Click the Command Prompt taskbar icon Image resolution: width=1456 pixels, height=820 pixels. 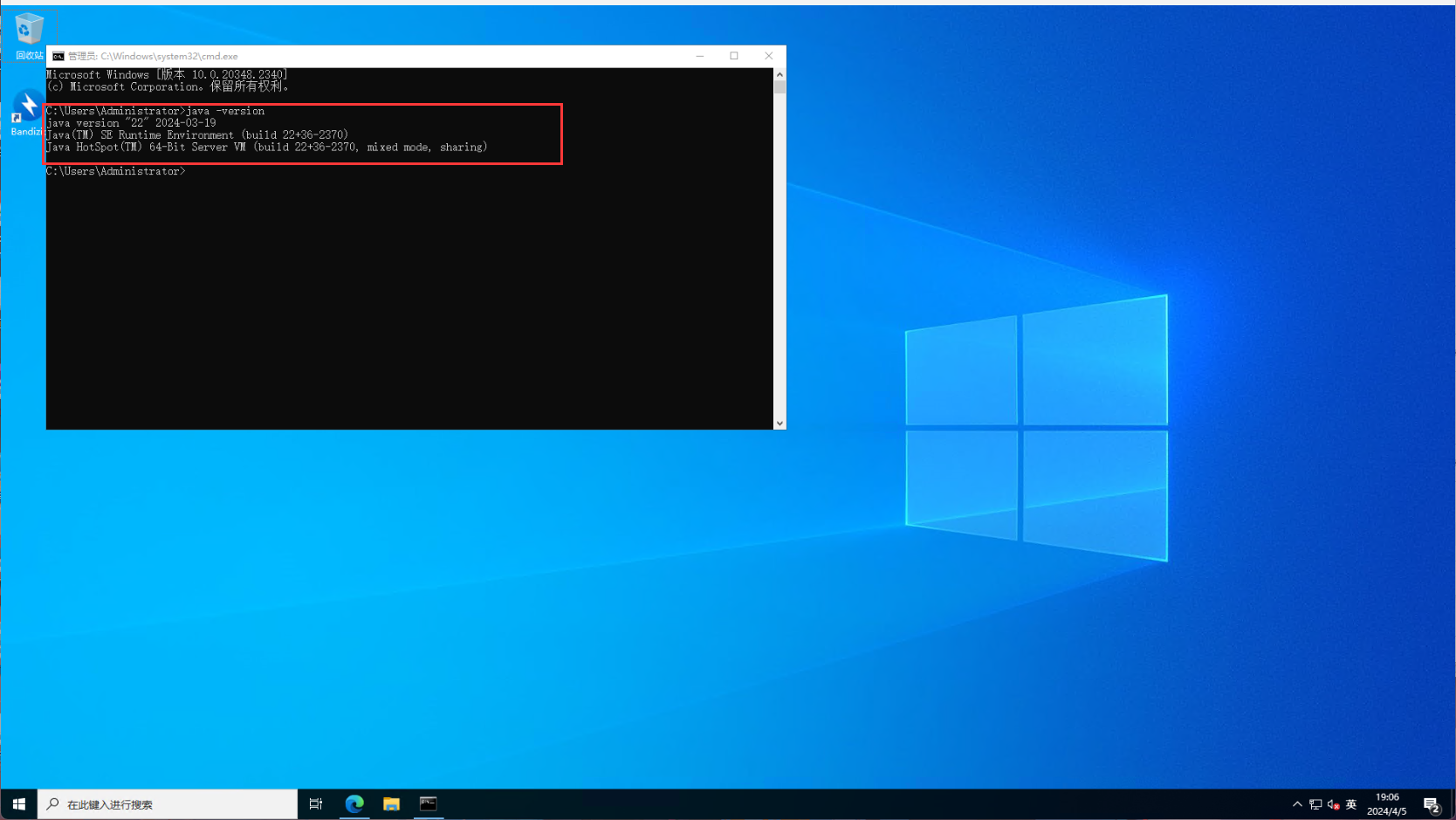click(428, 804)
